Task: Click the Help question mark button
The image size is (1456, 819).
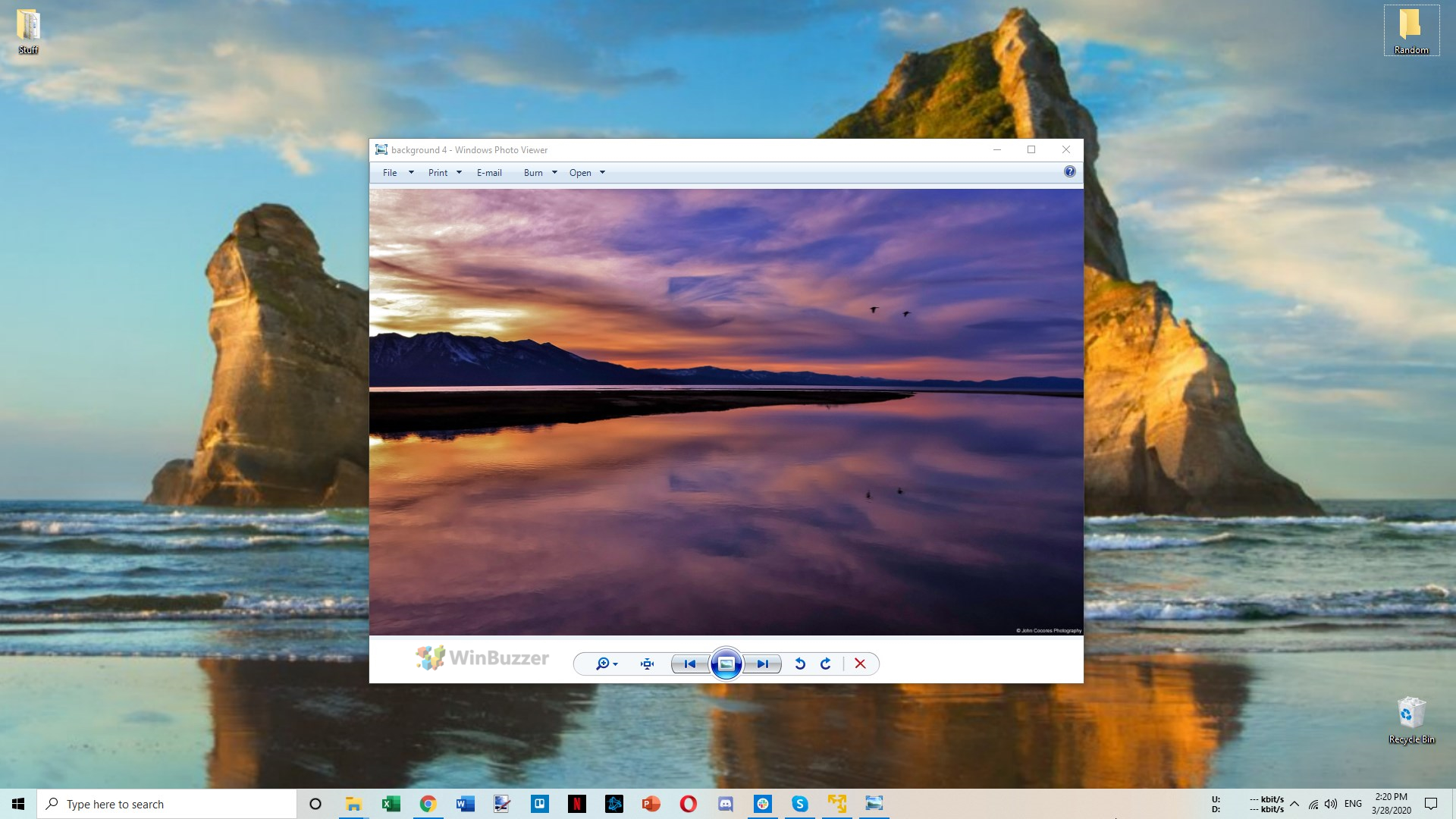Action: tap(1070, 172)
